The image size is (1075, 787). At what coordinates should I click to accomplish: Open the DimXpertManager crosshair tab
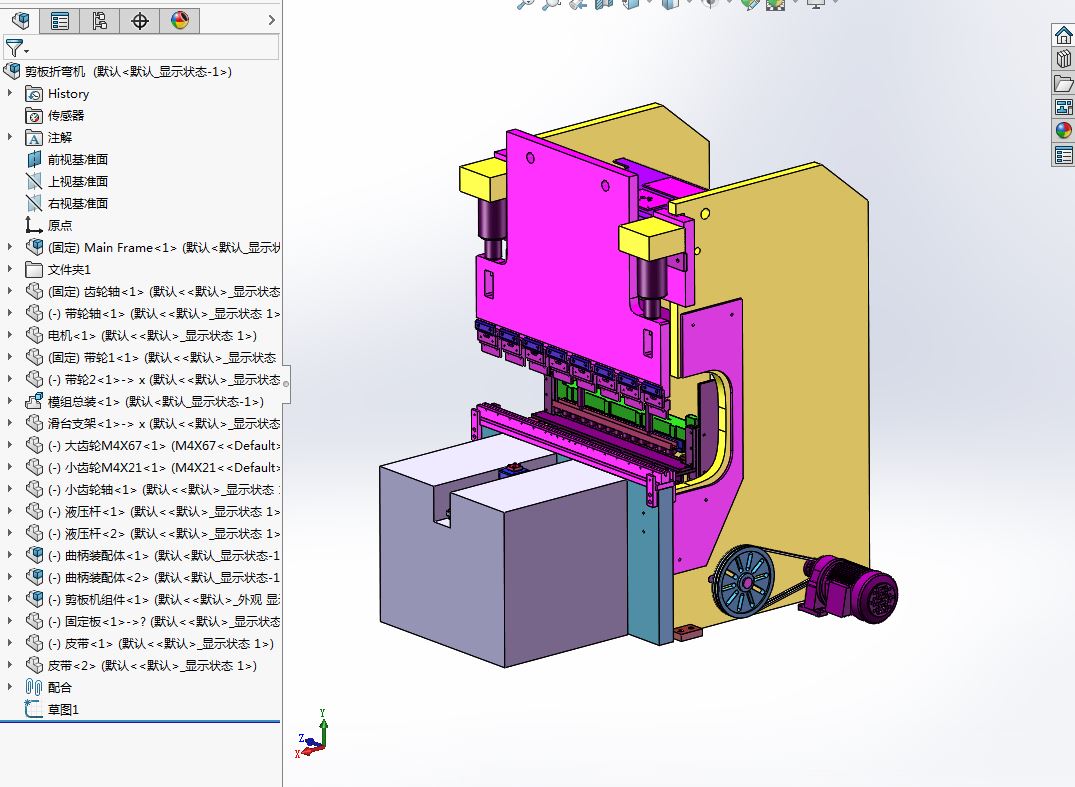(140, 21)
